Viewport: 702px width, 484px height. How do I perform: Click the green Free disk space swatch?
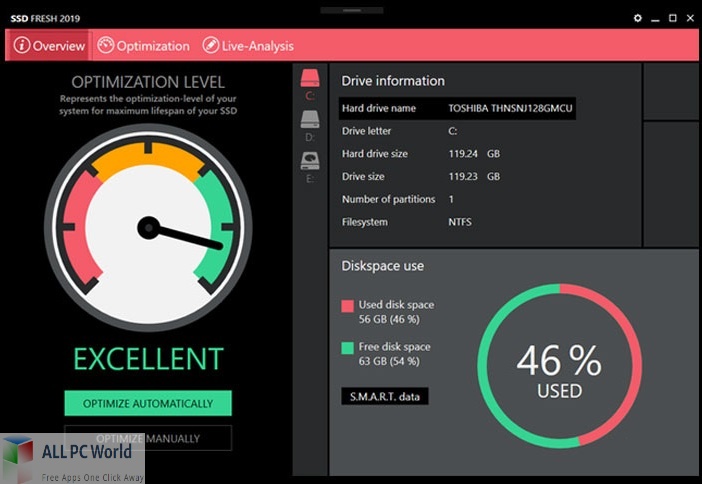pyautogui.click(x=347, y=348)
